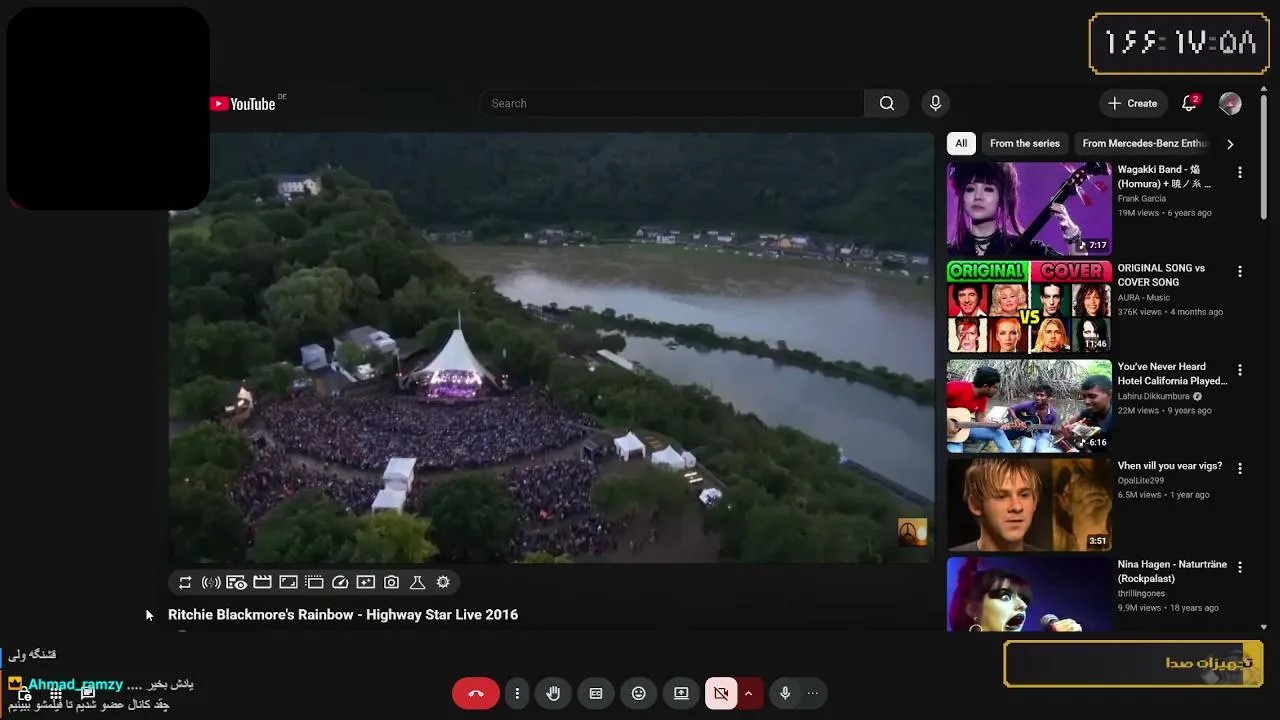Screen dimensions: 1280x720
Task: Open the thrillingones channel name
Action: coord(1142,594)
